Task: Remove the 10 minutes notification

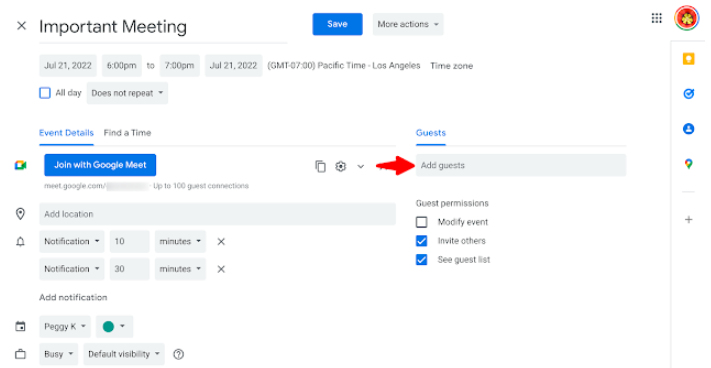Action: coord(221,242)
